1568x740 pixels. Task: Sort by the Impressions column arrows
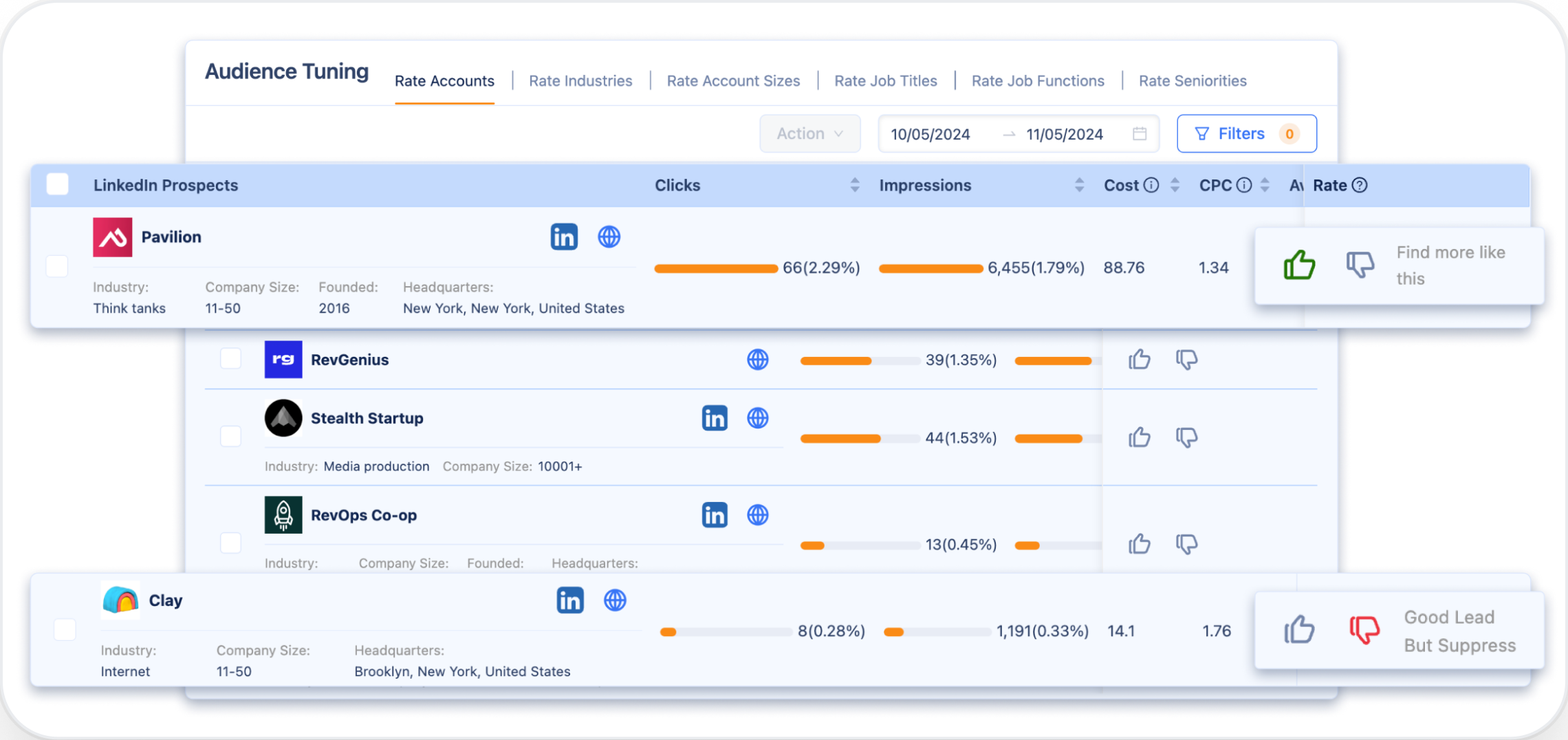click(1079, 185)
